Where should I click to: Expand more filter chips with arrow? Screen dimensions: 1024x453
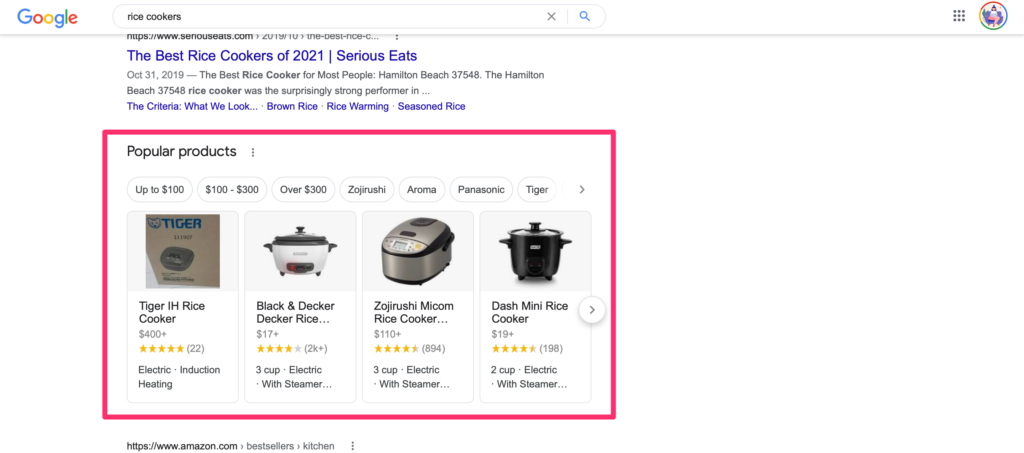point(582,189)
